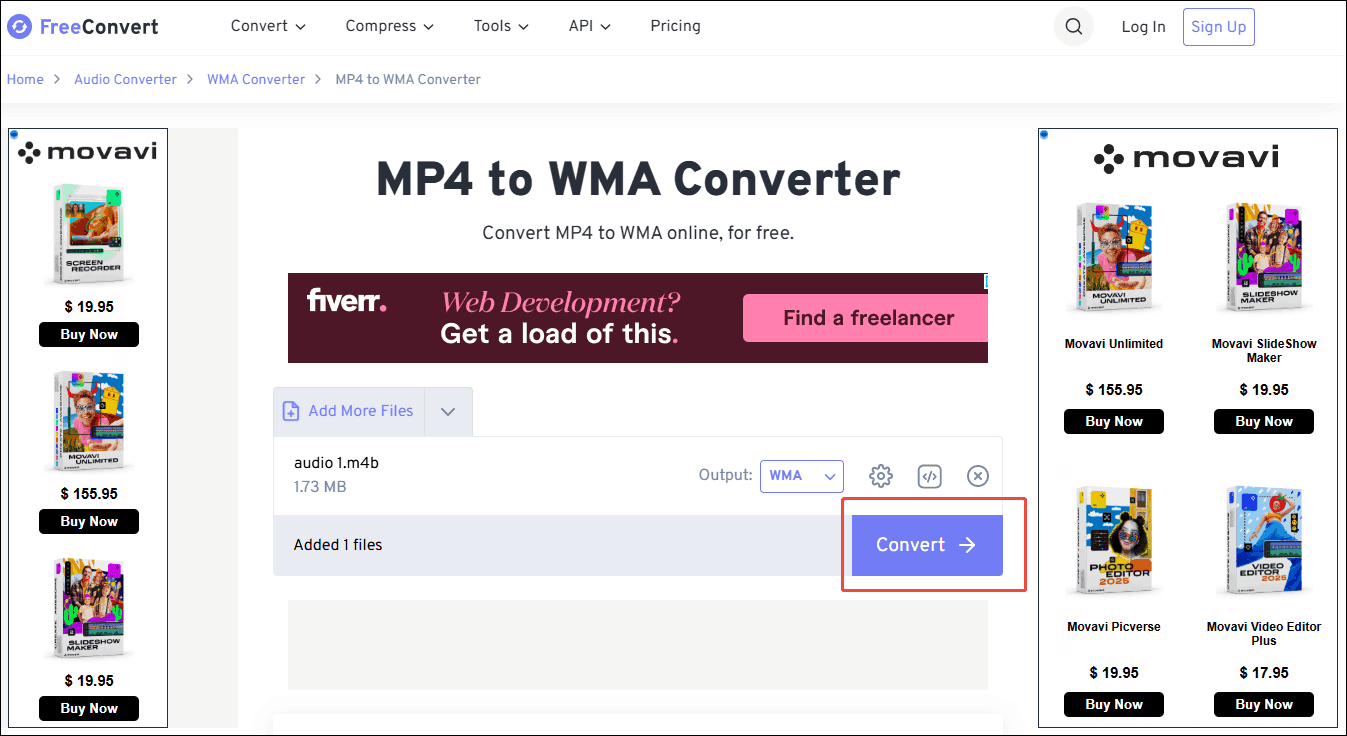
Task: Click the MP4 to WMA Converter heading
Action: (x=638, y=179)
